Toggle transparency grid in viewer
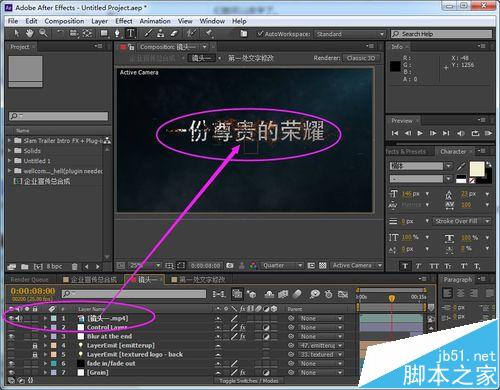500x390 pixels. click(322, 266)
